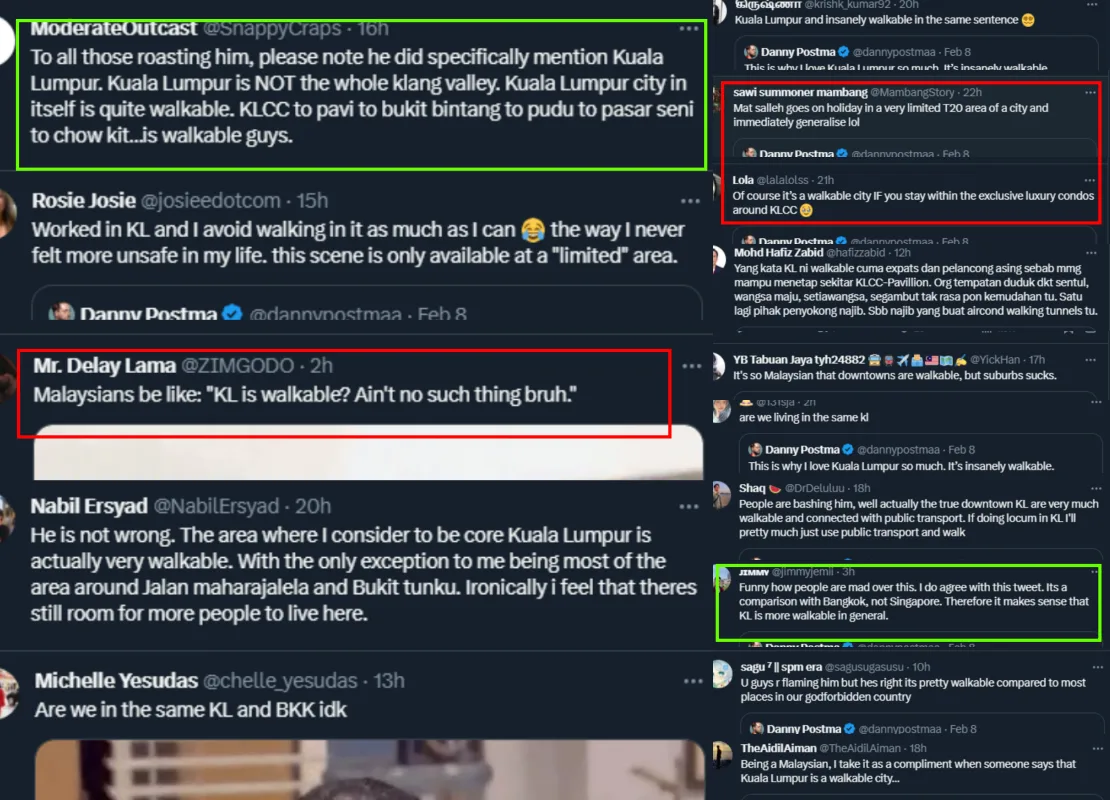The width and height of the screenshot is (1110, 800).
Task: Click Danny Postma's verified badge under Rosie Josie's tweet
Action: coord(232,313)
